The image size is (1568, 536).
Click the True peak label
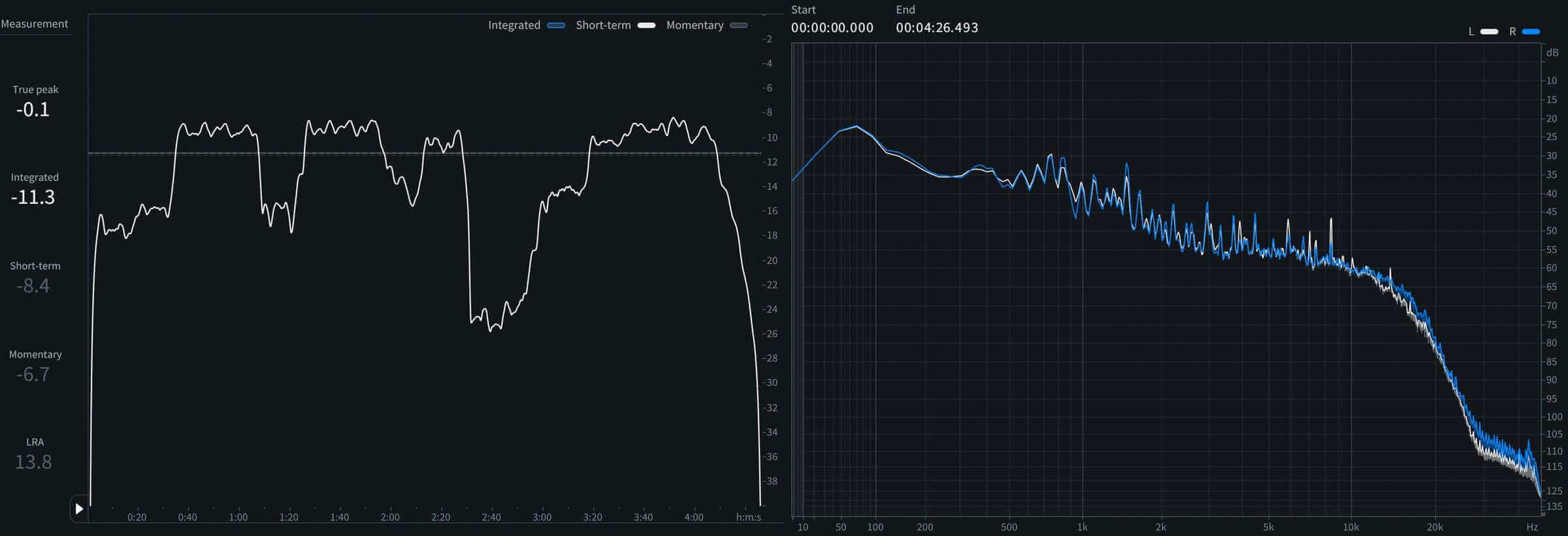[x=35, y=90]
